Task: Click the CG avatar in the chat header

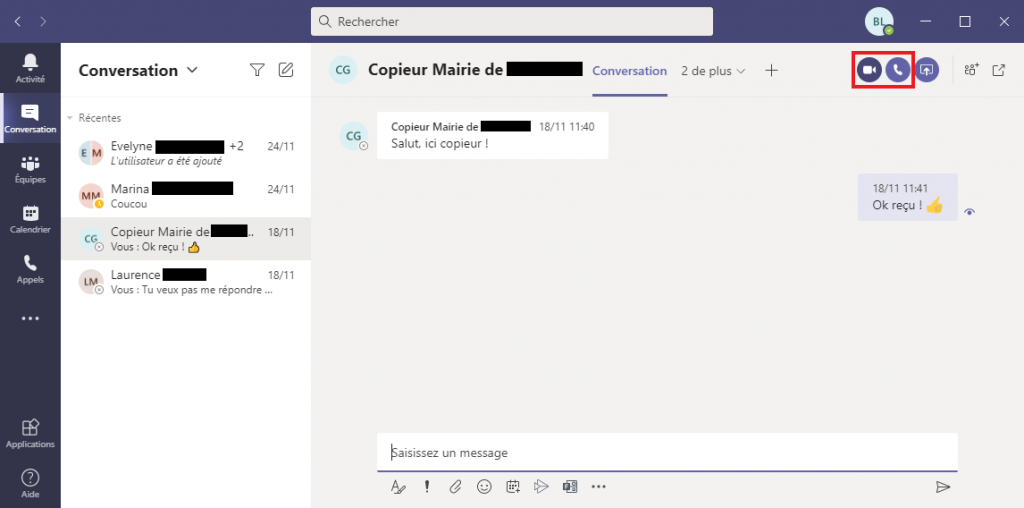Action: pos(343,70)
